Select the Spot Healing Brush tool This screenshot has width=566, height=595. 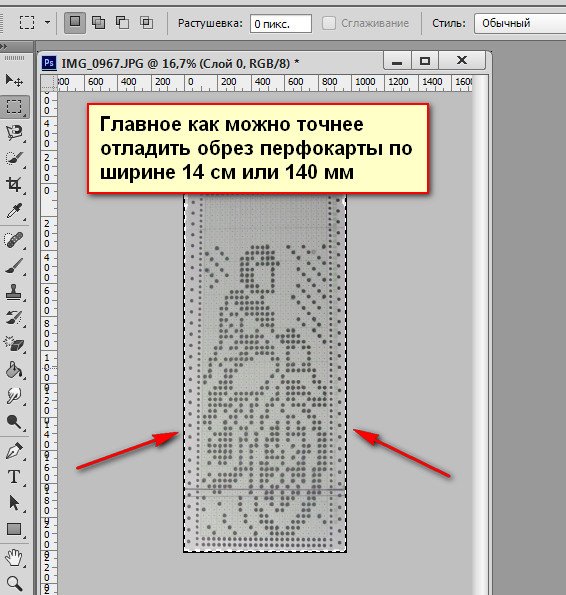pyautogui.click(x=14, y=240)
